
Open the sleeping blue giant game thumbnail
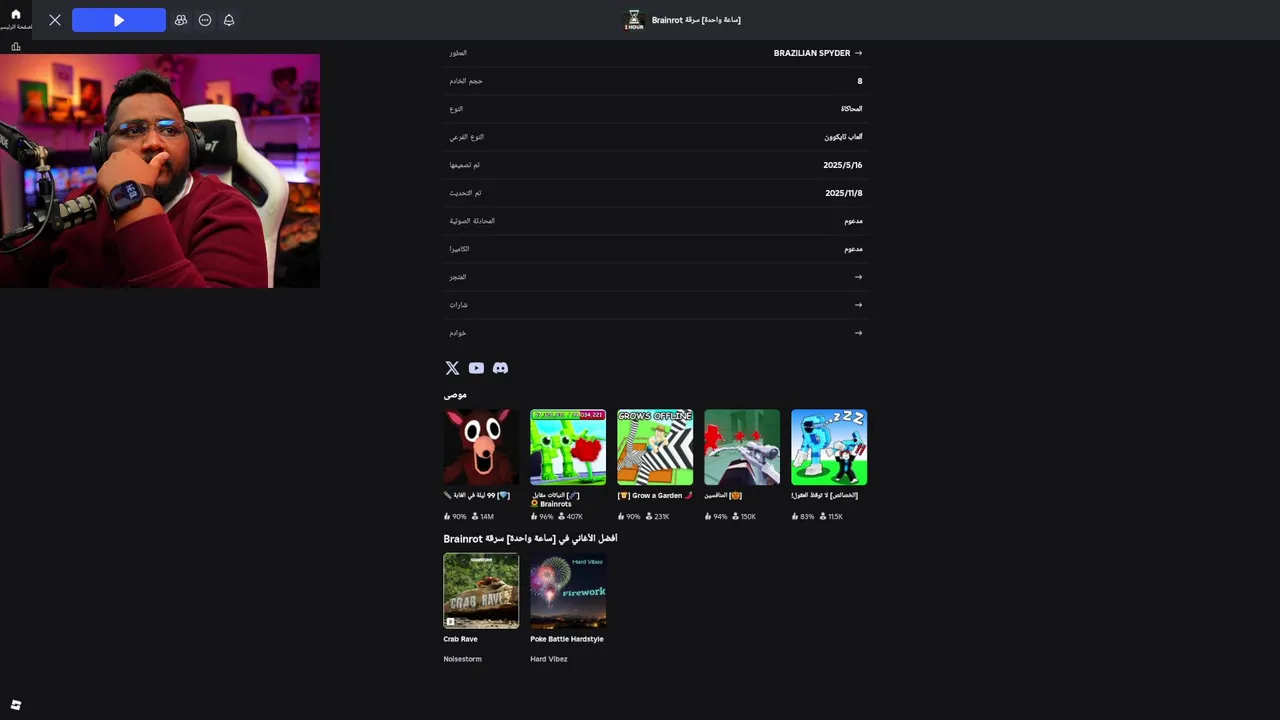829,447
